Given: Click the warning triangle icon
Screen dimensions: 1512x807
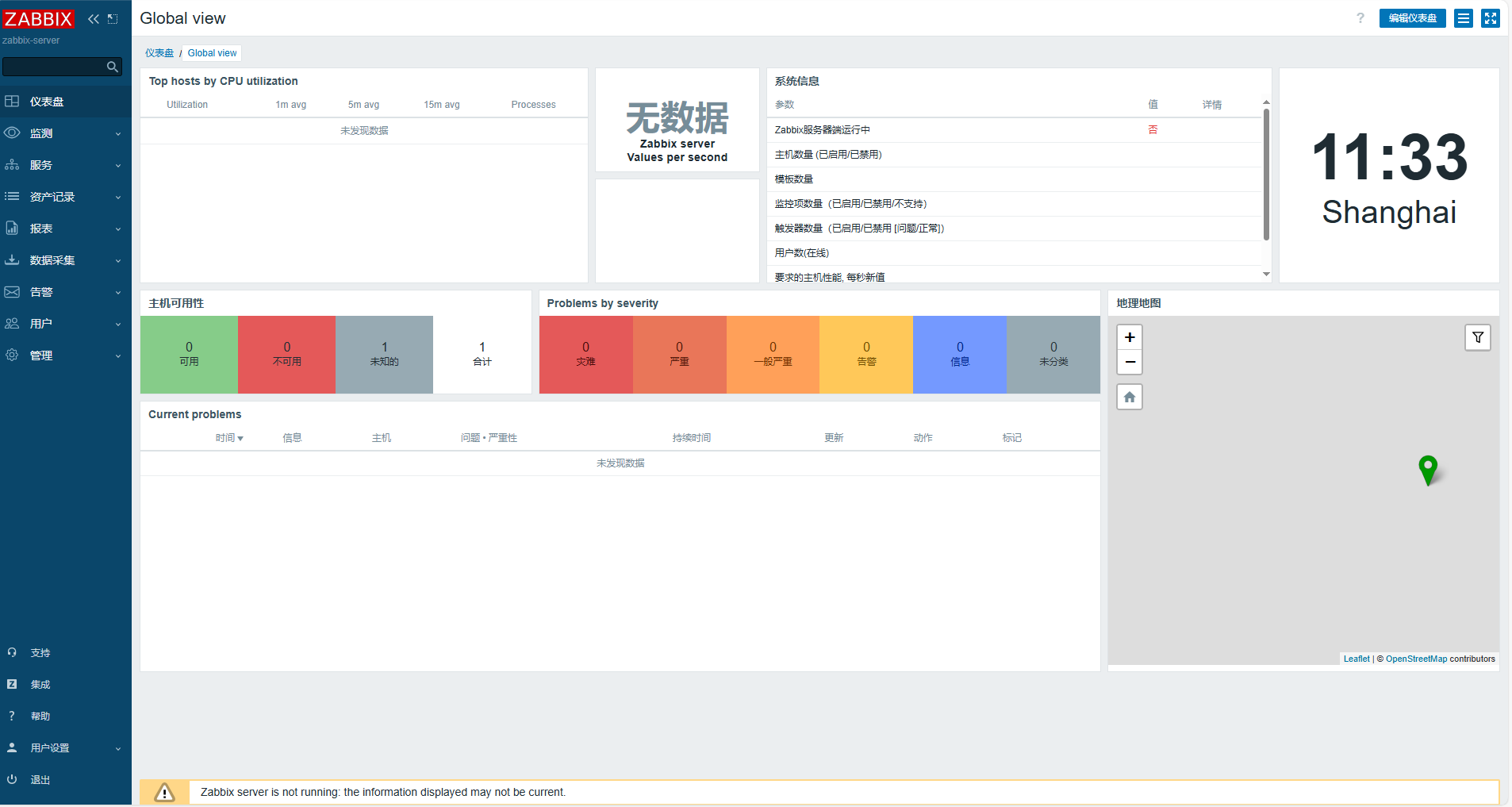Looking at the screenshot, I should pyautogui.click(x=164, y=792).
